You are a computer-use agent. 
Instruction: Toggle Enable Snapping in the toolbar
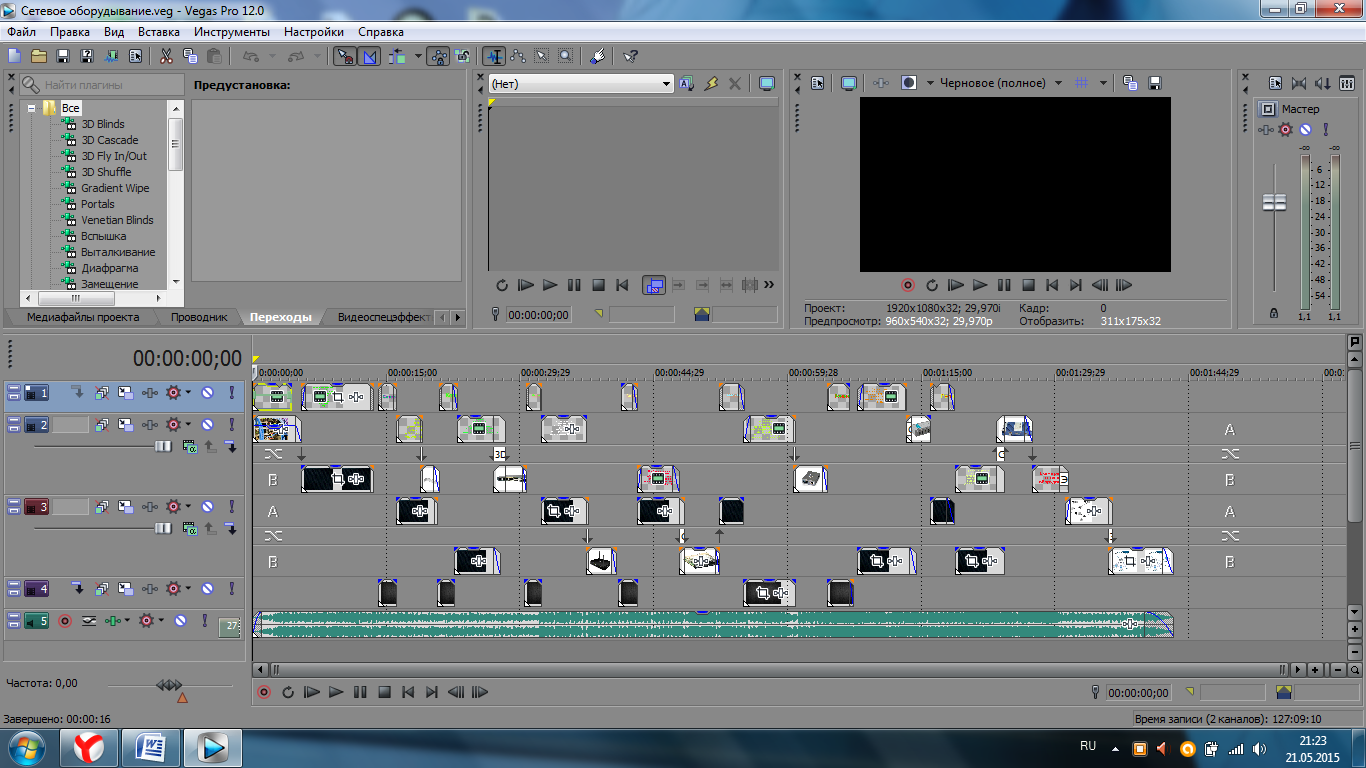pyautogui.click(x=344, y=56)
